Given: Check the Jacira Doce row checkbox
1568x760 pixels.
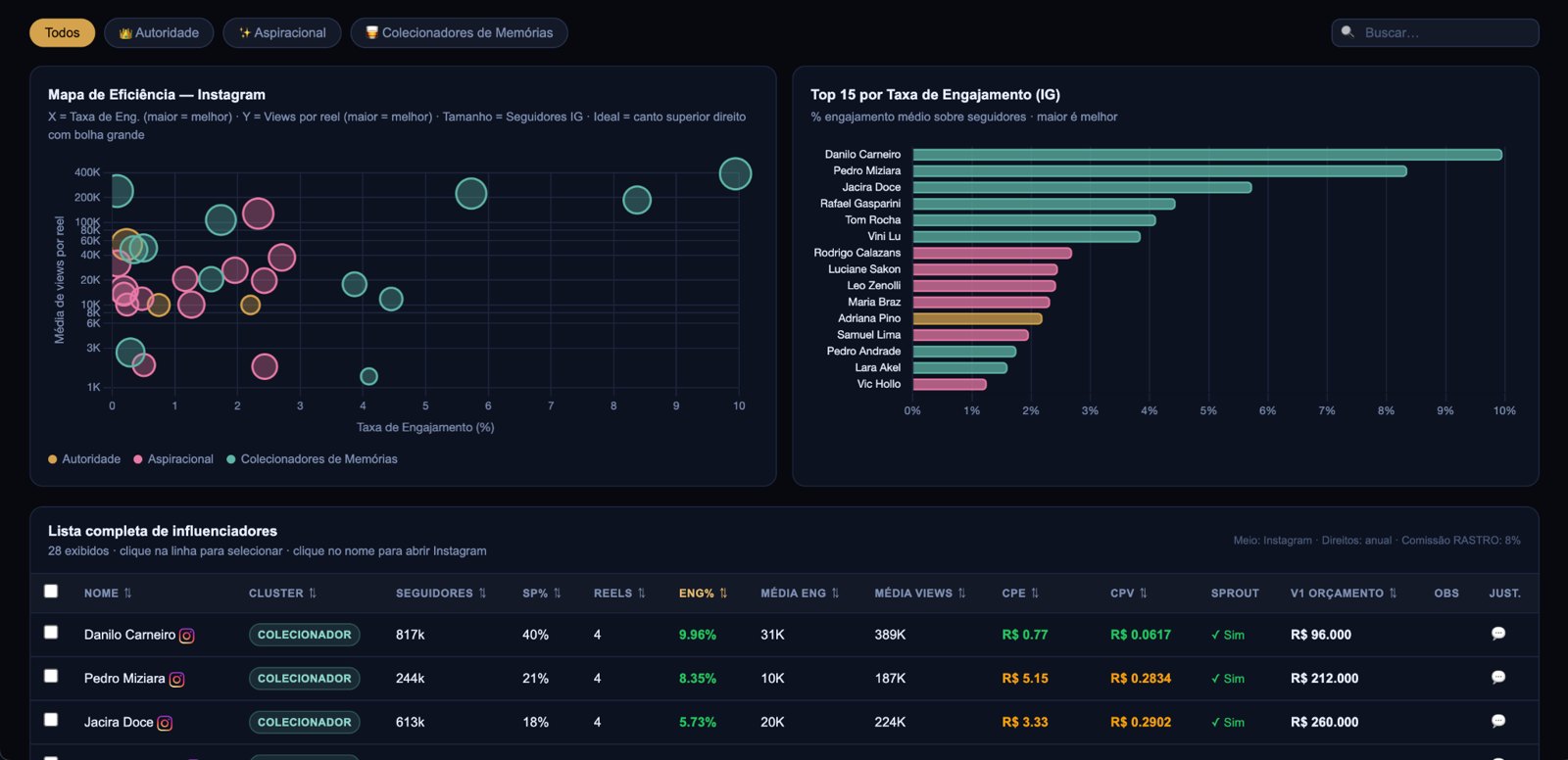Looking at the screenshot, I should pos(51,720).
